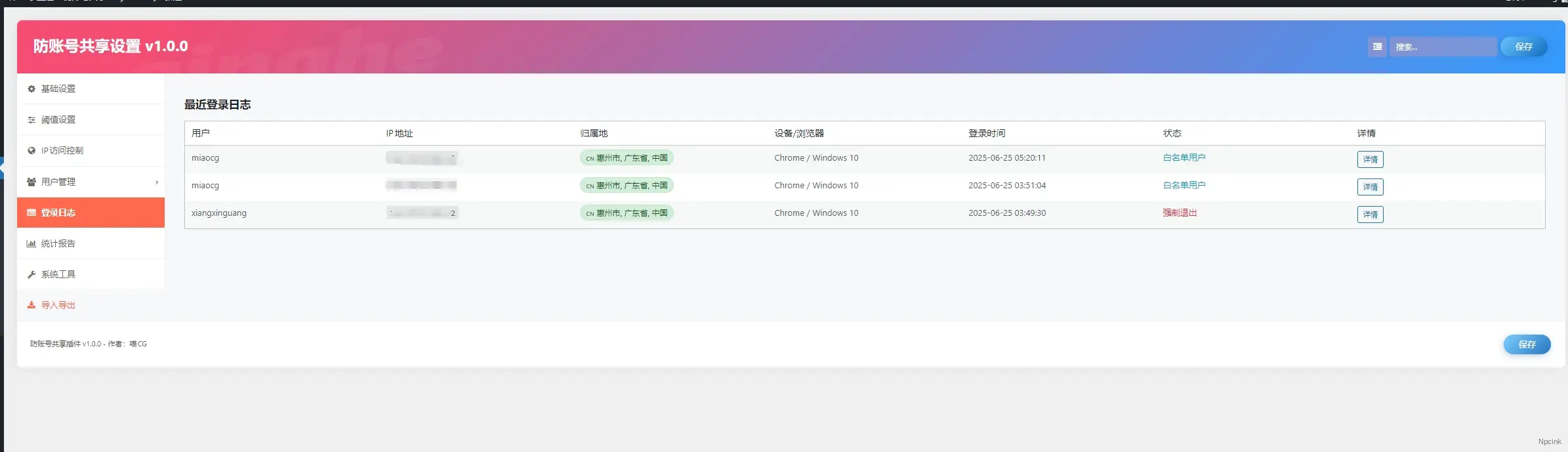The width and height of the screenshot is (1568, 452).
Task: Click the gear icon beside 基础设置
Action: click(x=31, y=89)
